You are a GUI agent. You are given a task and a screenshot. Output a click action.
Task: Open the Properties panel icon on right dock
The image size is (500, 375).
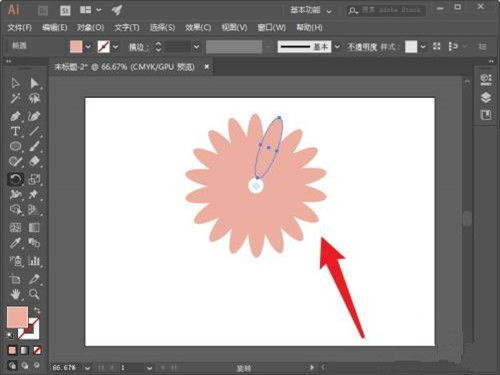click(486, 79)
